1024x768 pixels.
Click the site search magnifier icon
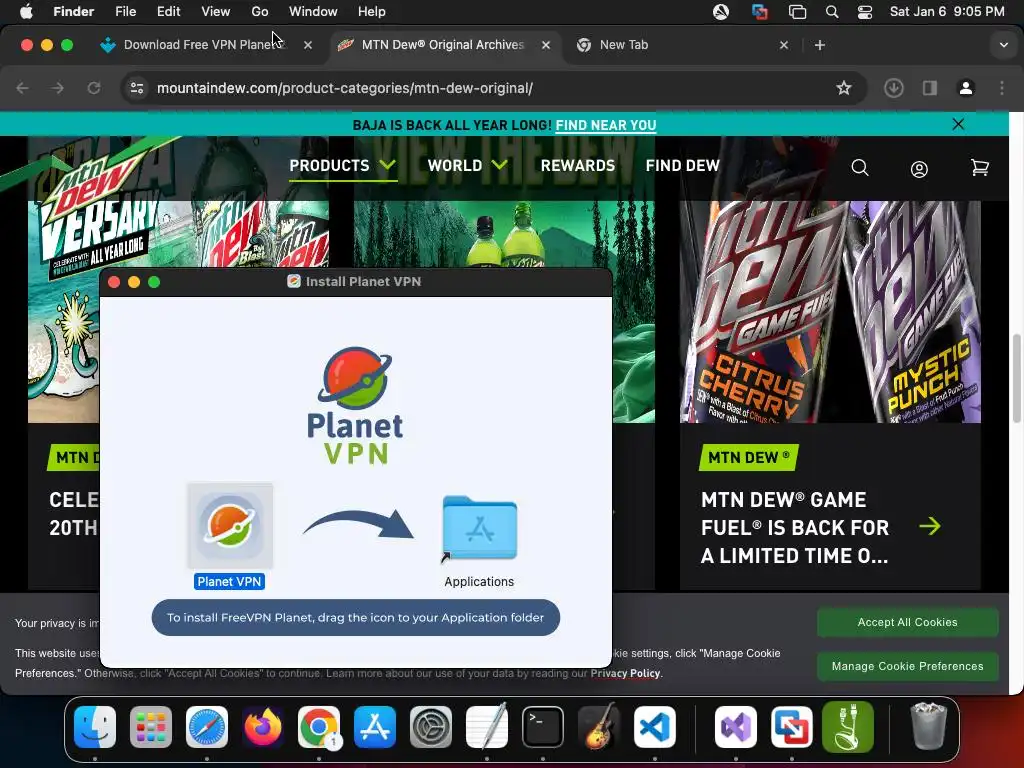pos(860,168)
